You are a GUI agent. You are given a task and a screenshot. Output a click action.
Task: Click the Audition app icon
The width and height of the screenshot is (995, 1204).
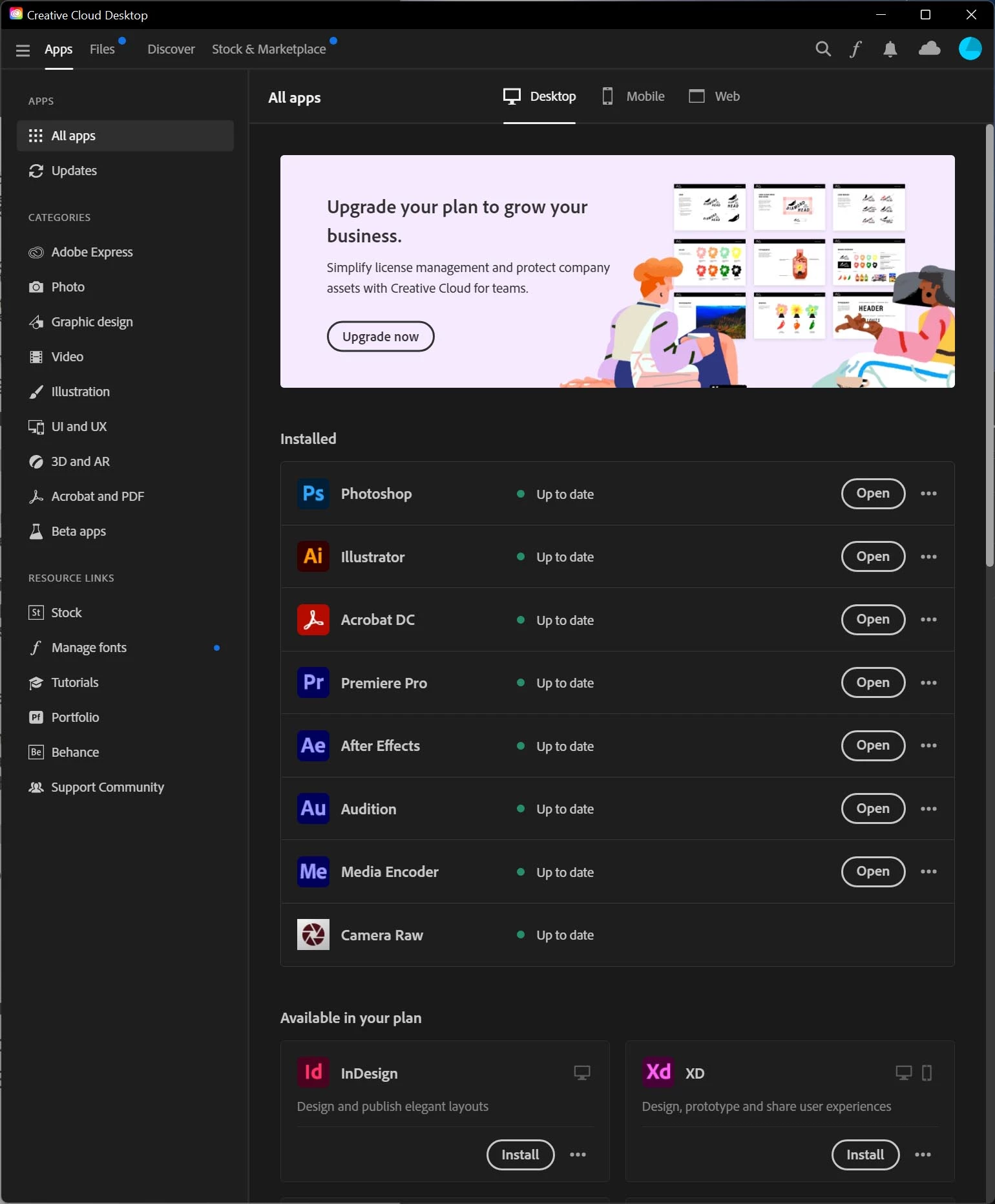coord(313,808)
